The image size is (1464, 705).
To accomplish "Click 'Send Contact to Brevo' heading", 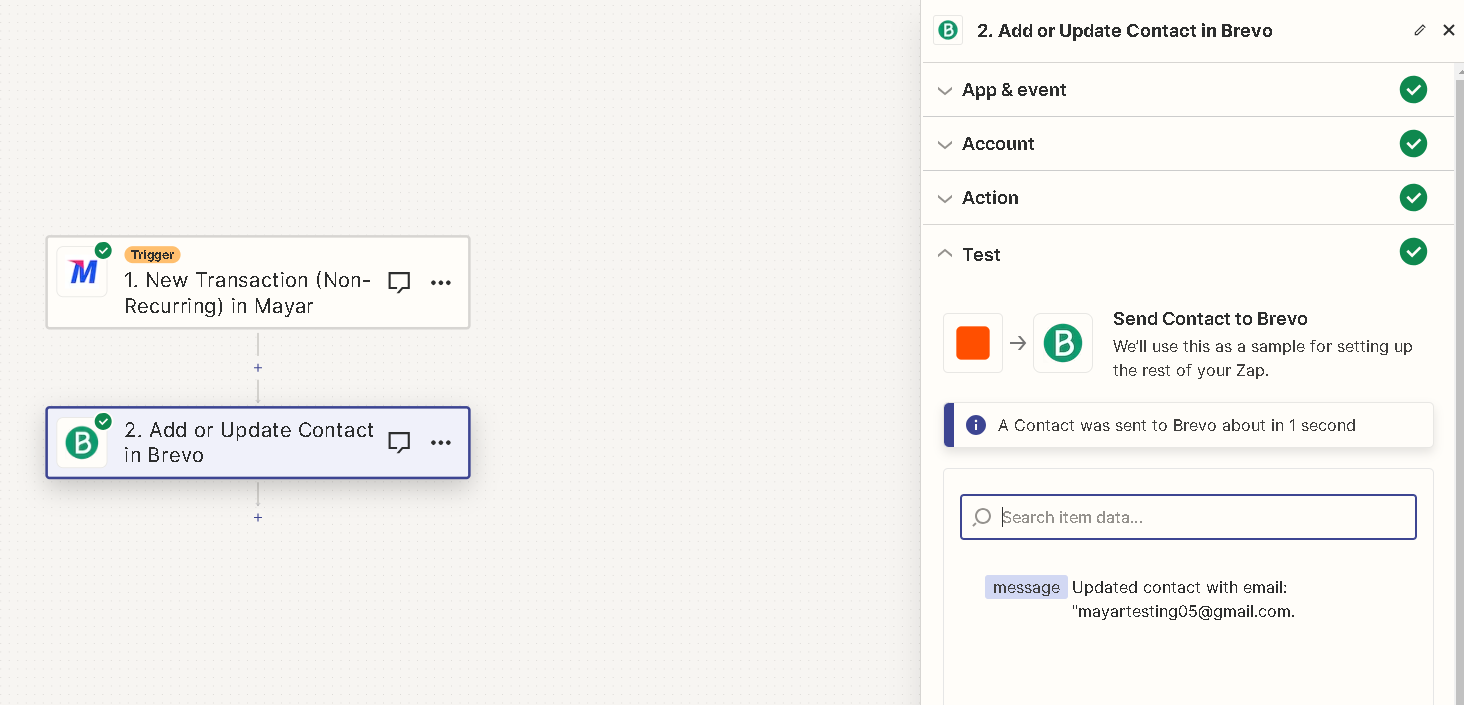I will 1210,319.
